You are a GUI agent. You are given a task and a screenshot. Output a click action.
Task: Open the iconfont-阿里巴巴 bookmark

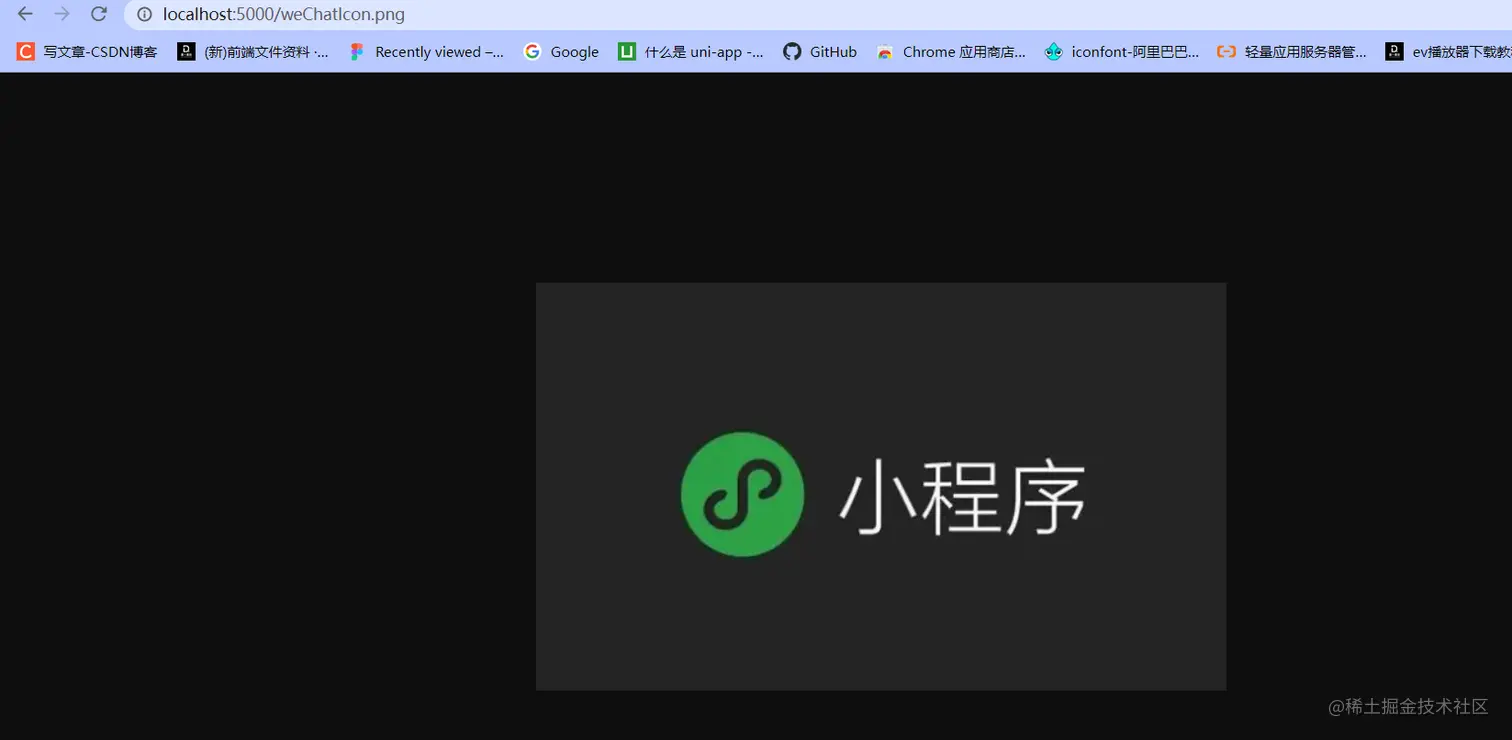click(x=1122, y=52)
